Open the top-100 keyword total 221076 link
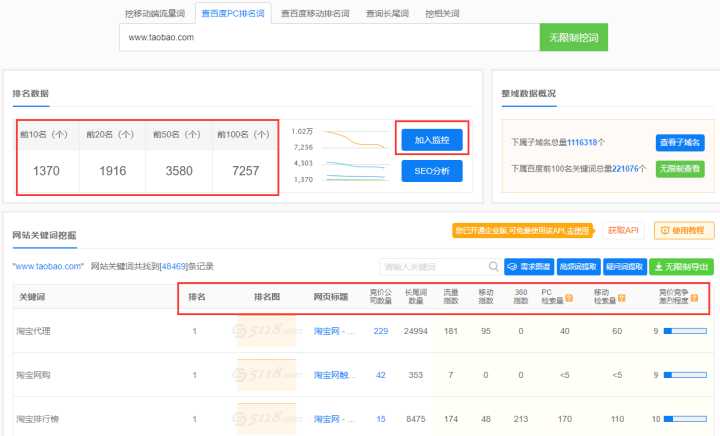The height and width of the screenshot is (436, 720). coord(625,168)
